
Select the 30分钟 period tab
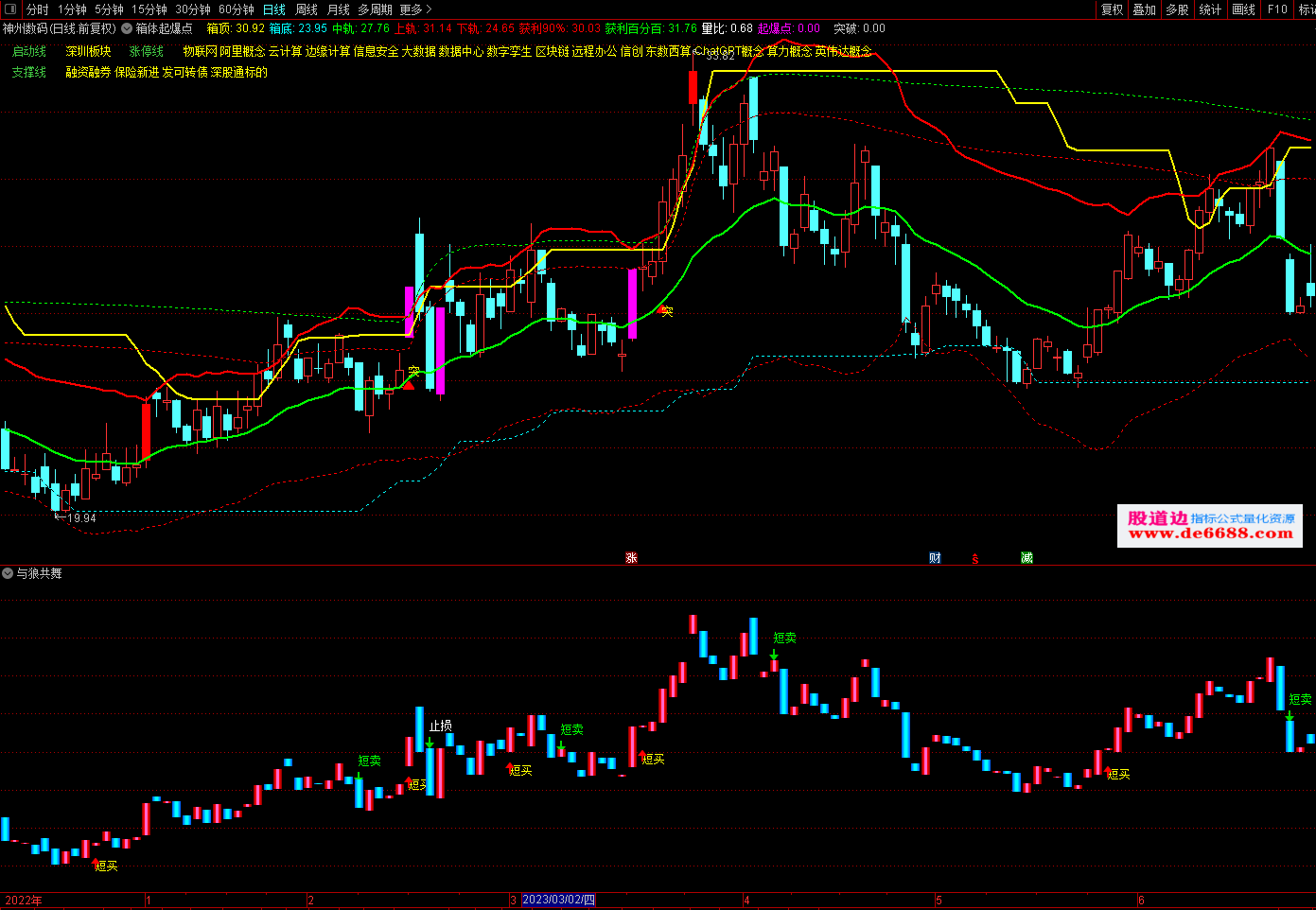point(193,9)
